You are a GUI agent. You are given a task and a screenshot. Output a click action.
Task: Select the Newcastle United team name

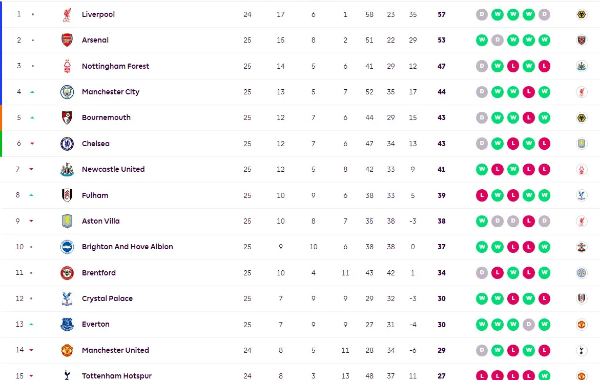[x=113, y=170]
